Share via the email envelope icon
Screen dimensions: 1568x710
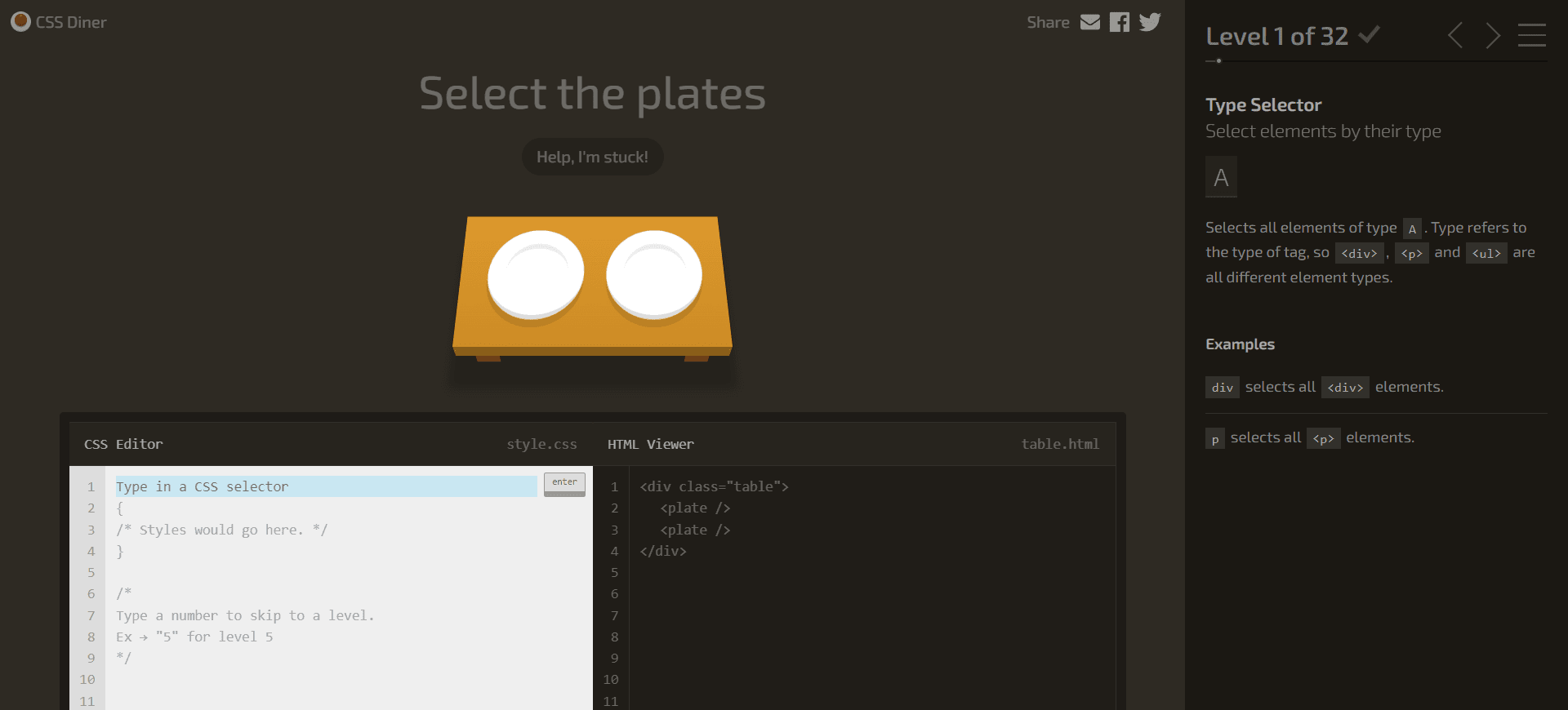click(x=1090, y=22)
